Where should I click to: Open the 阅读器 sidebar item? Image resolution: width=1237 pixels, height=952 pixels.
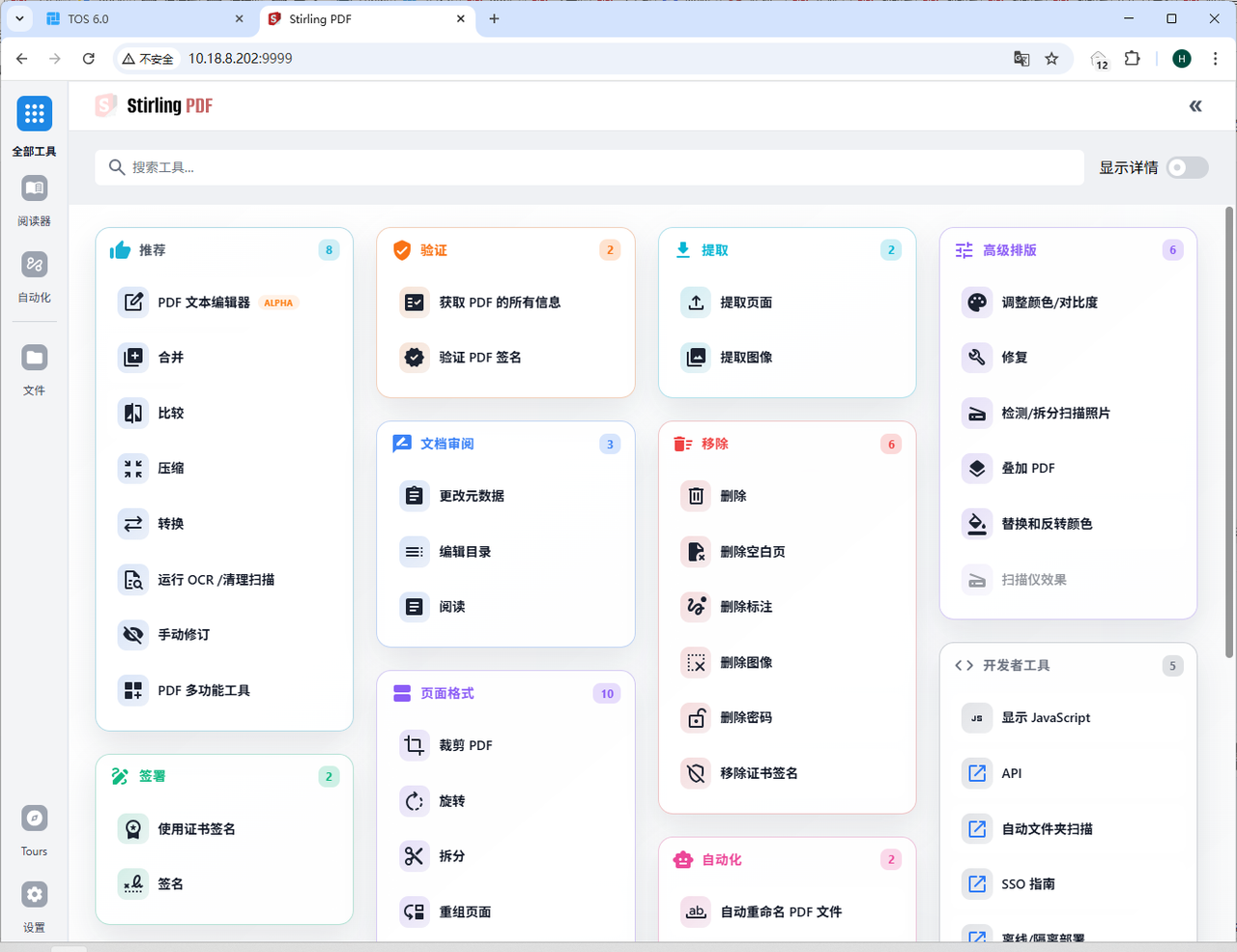[x=34, y=201]
